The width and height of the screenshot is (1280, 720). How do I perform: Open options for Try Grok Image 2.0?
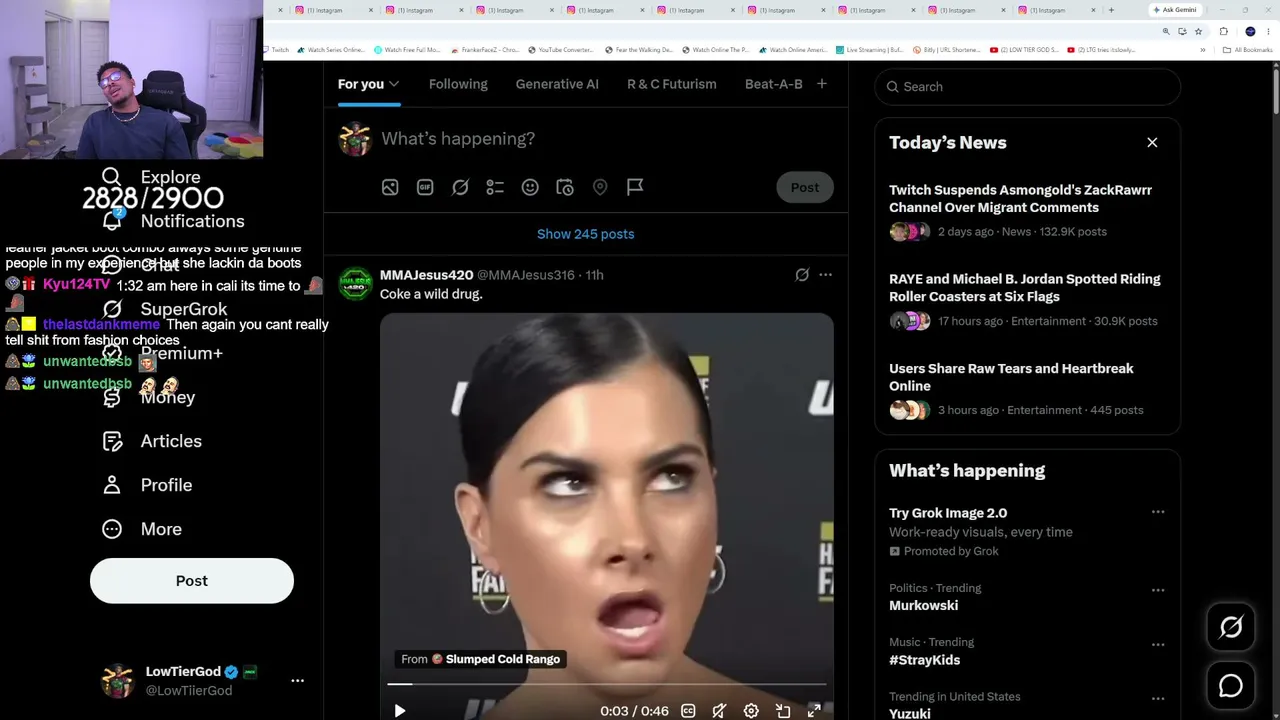click(1158, 512)
